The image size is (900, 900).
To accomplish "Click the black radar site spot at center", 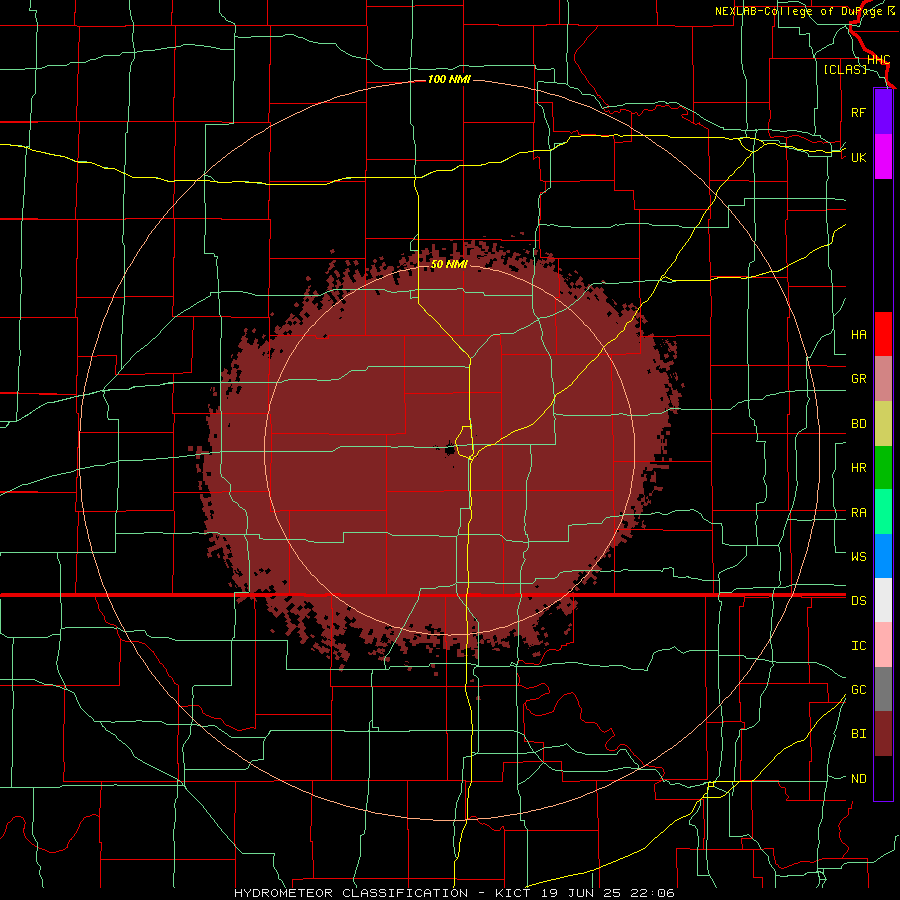I will [x=448, y=448].
